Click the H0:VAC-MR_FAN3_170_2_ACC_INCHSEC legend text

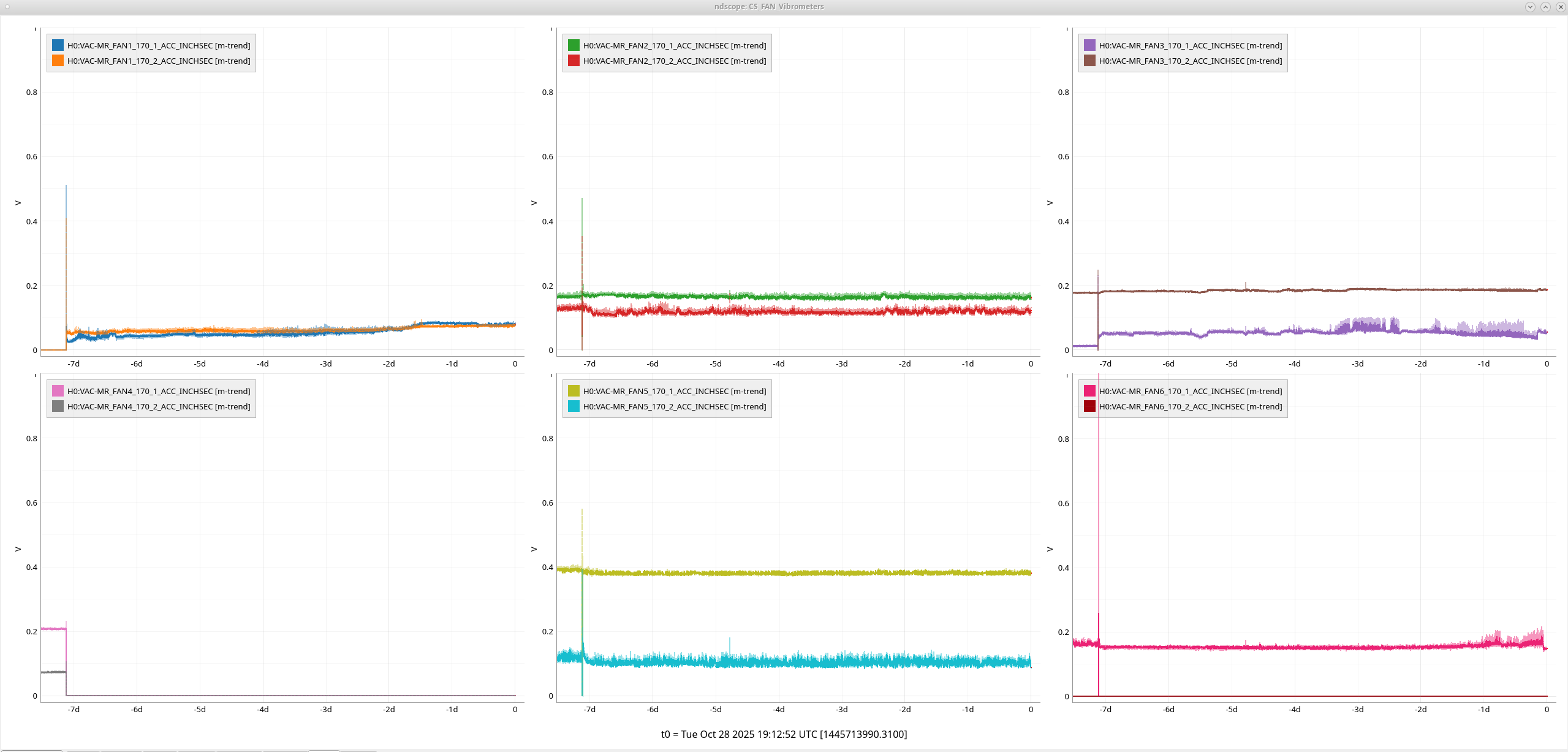[1191, 61]
